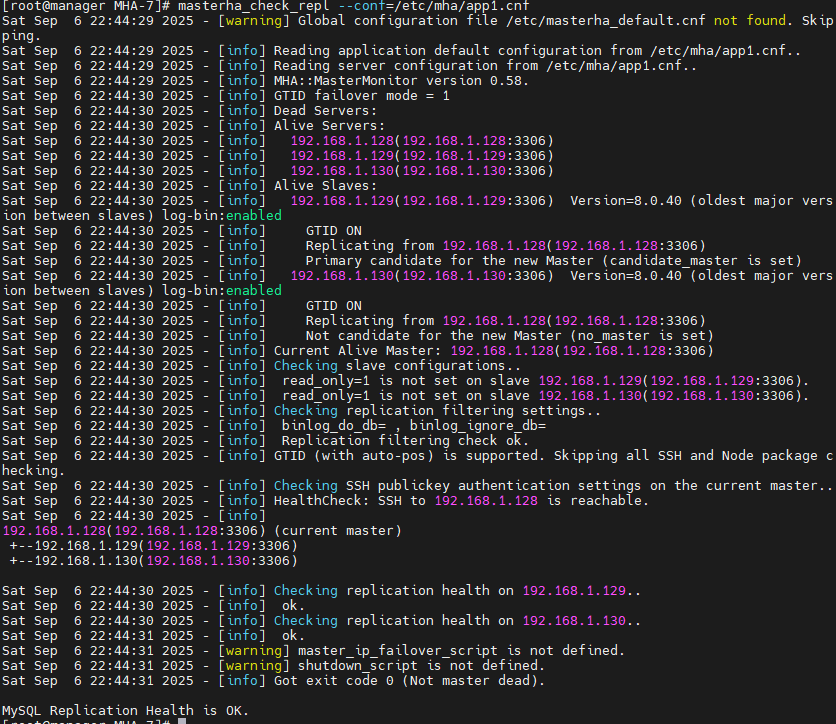This screenshot has width=836, height=724.
Task: Click [warning] tag on Global configuration line
Action: (254, 21)
